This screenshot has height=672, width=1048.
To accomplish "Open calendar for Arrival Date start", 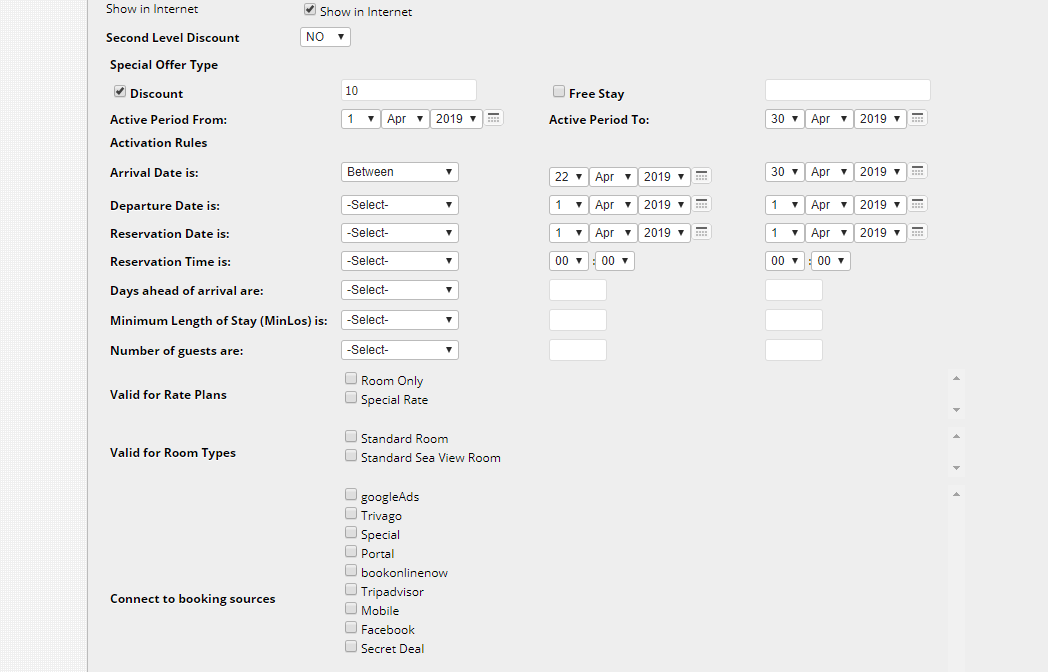I will (x=701, y=177).
